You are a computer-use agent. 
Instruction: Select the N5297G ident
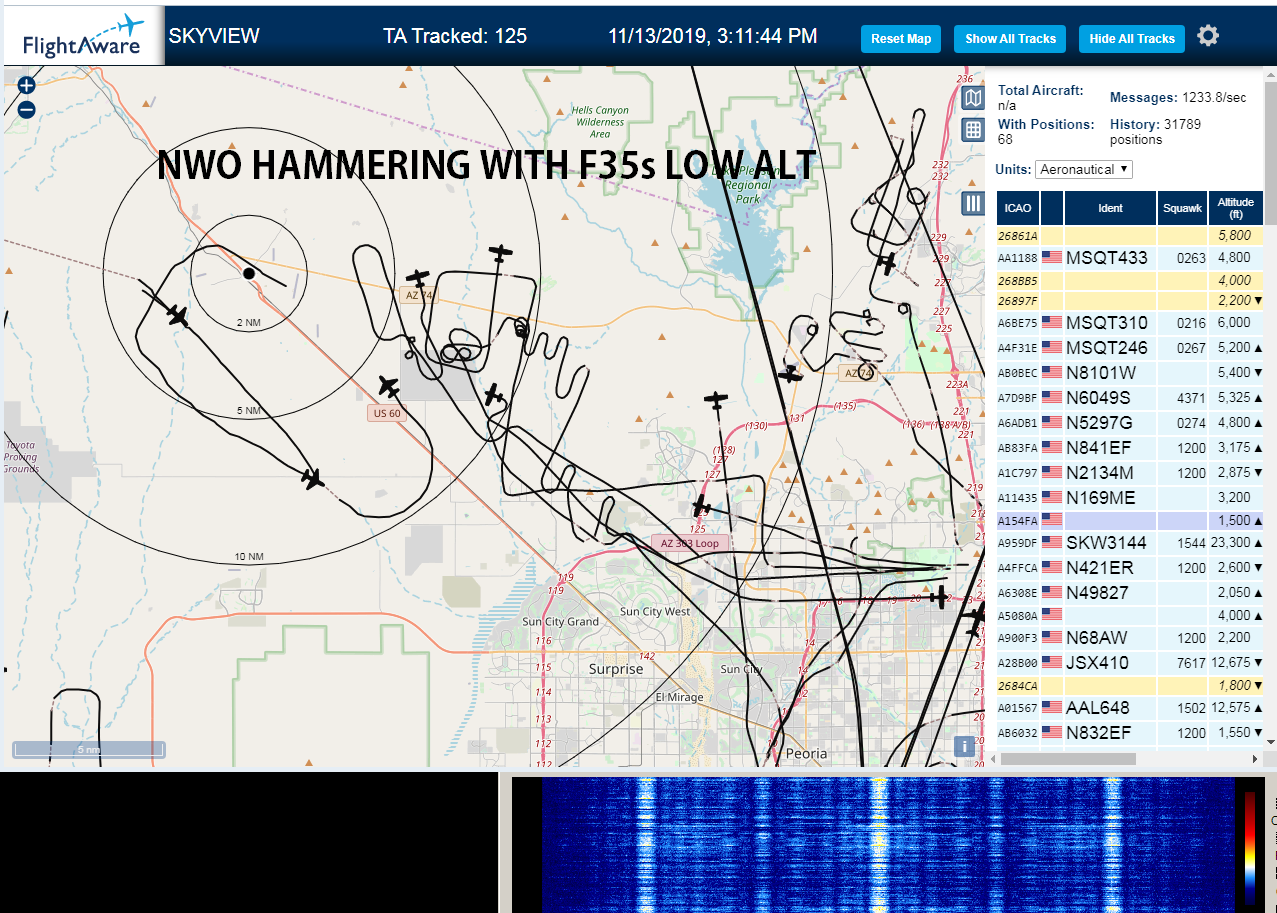click(x=1100, y=423)
